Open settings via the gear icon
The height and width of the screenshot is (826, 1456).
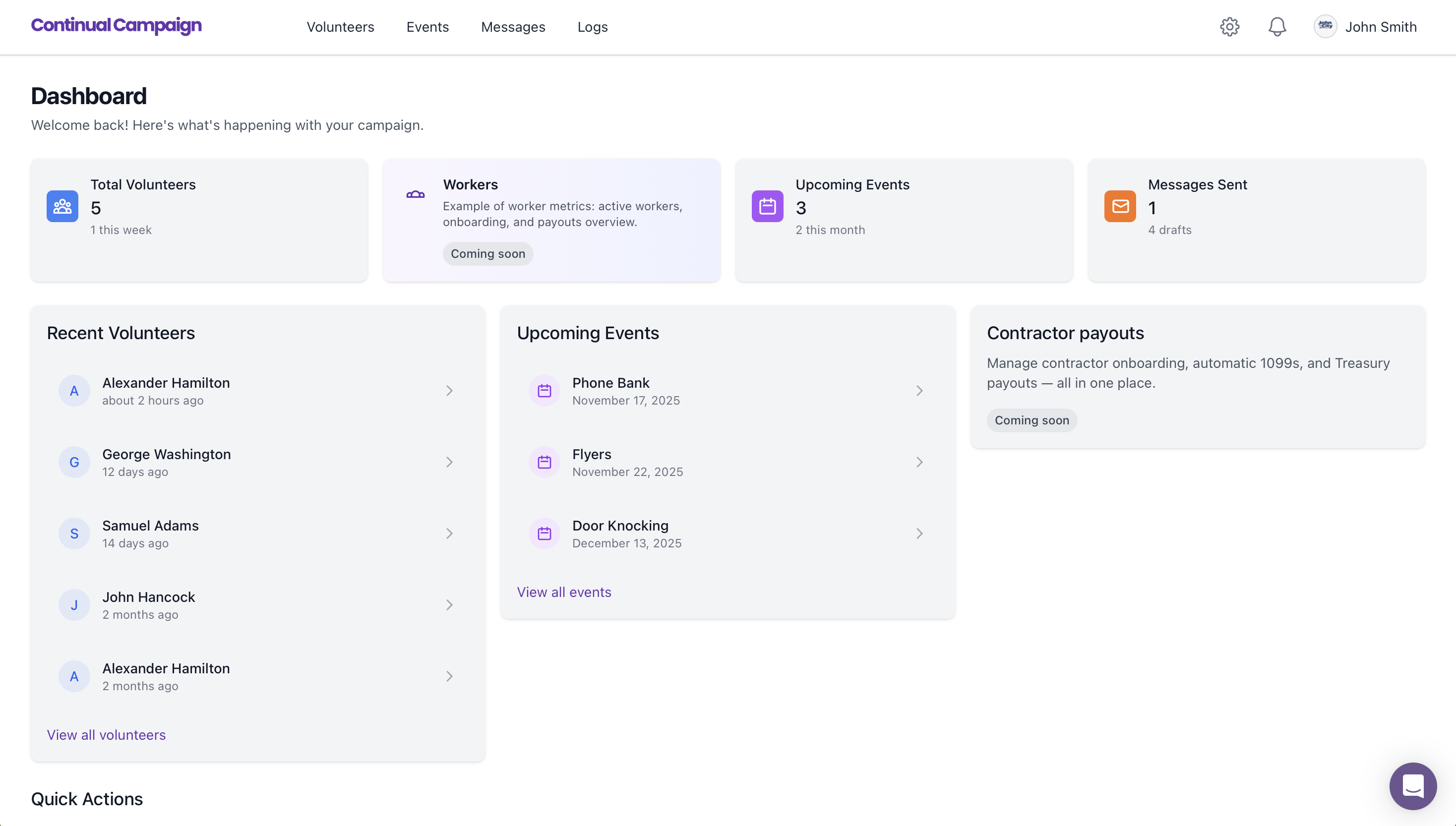1229,27
